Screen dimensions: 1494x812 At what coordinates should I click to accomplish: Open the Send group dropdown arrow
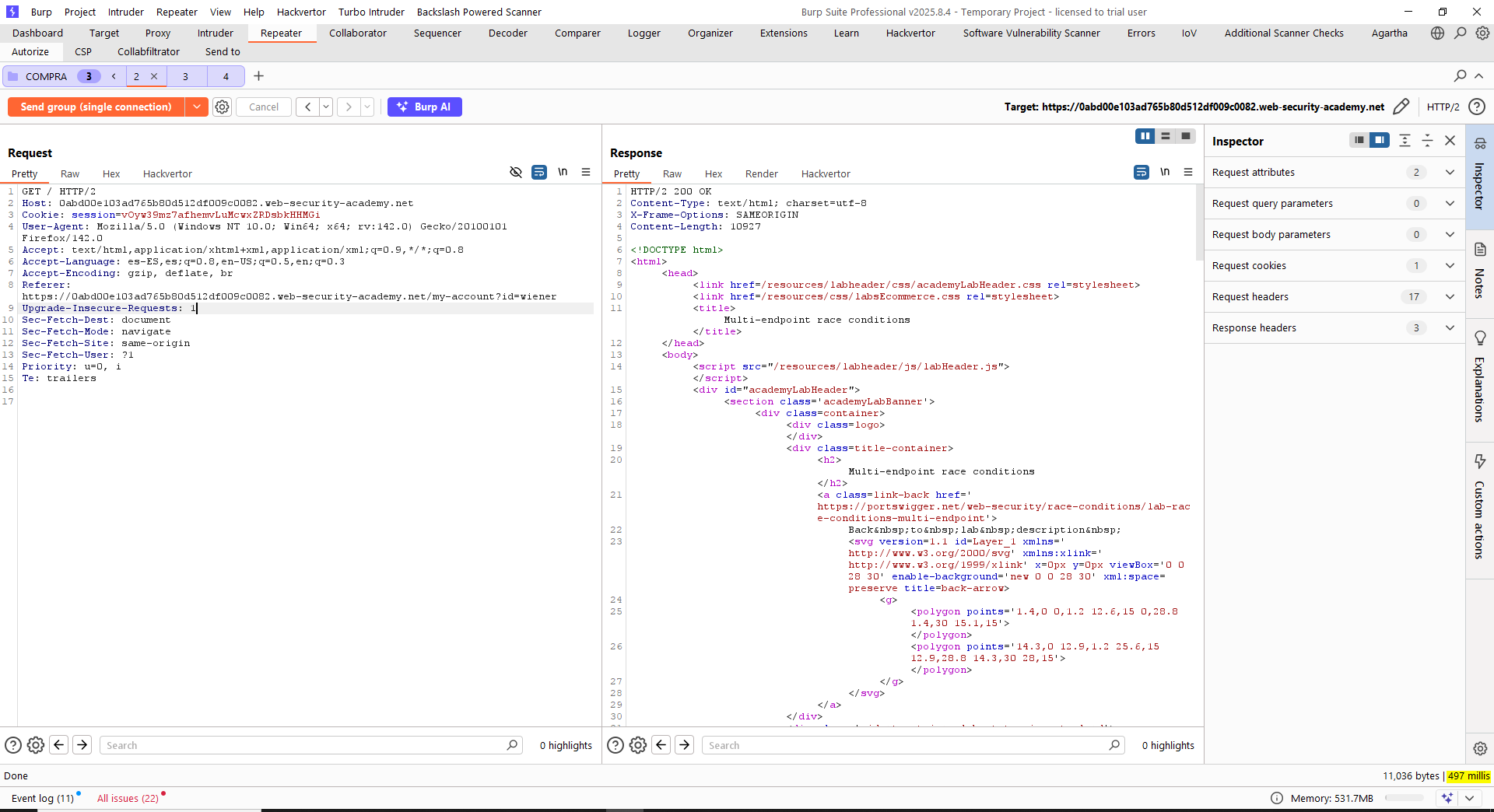[x=196, y=107]
